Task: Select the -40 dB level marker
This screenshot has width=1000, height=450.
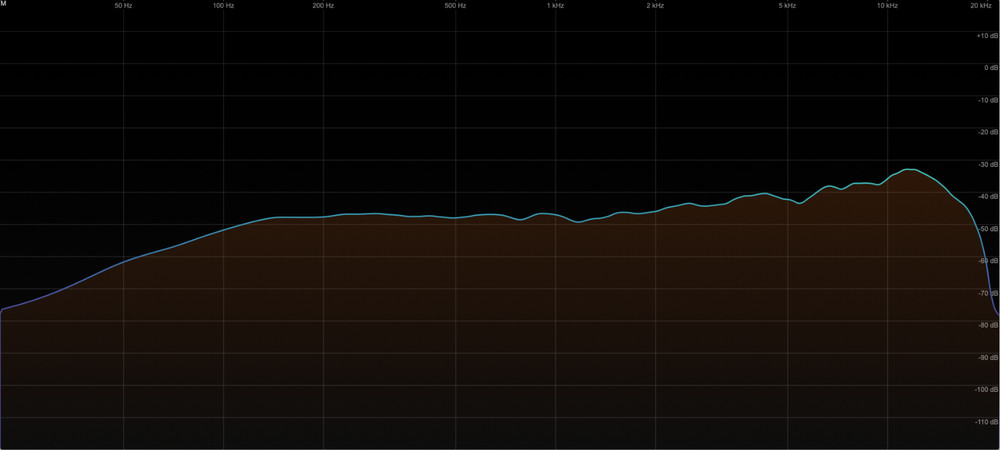Action: [985, 197]
